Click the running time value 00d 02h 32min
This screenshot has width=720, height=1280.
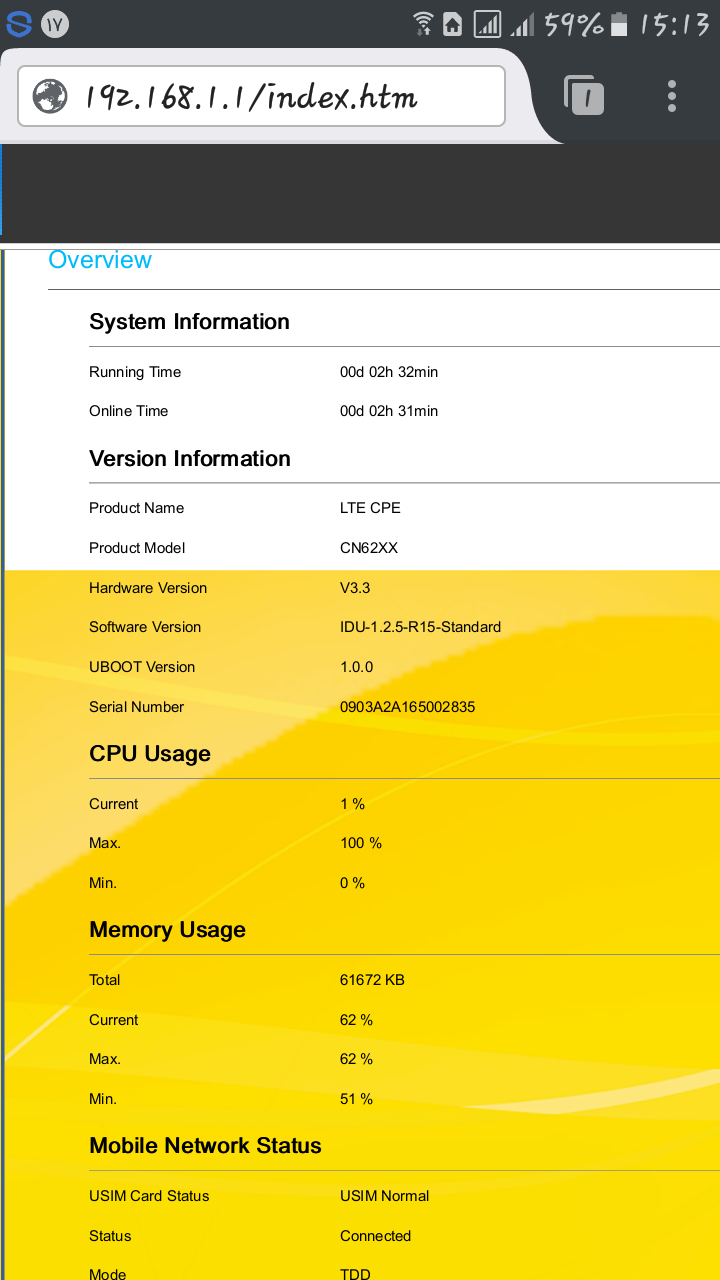[389, 372]
